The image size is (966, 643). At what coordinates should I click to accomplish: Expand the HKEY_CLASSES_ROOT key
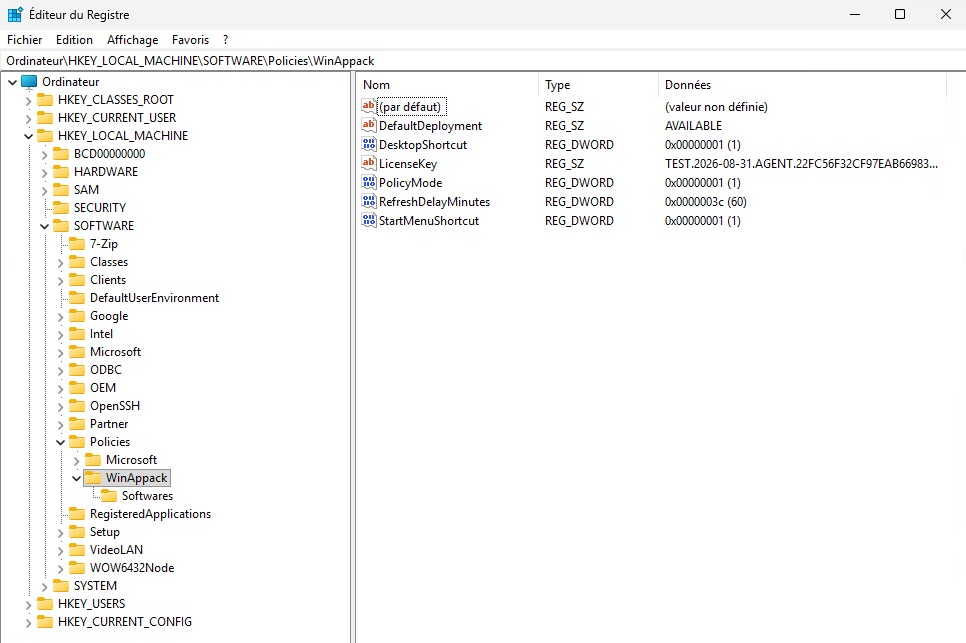pyautogui.click(x=28, y=100)
